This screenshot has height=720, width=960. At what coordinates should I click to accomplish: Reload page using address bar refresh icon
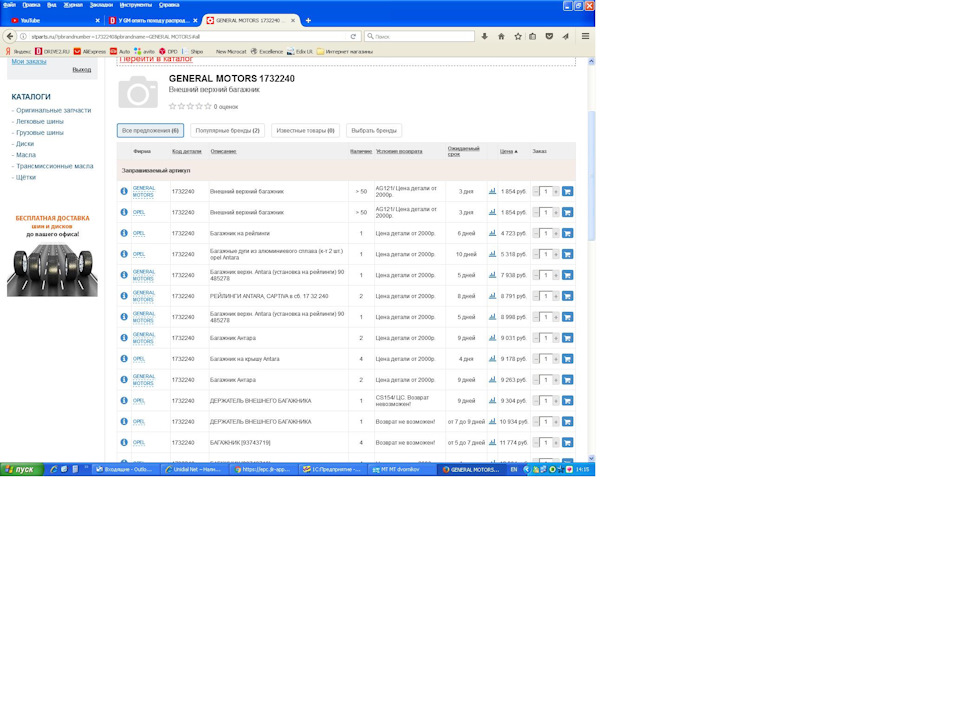(353, 36)
